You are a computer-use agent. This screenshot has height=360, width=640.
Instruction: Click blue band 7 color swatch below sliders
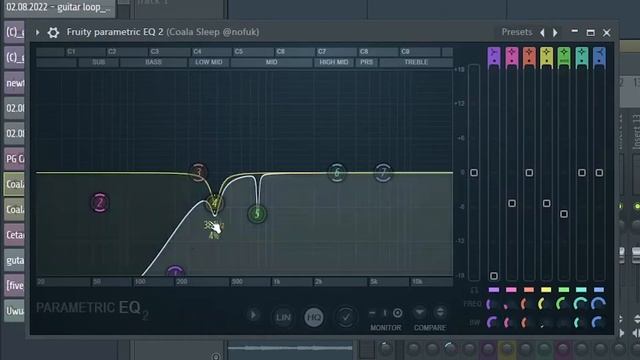(599, 290)
